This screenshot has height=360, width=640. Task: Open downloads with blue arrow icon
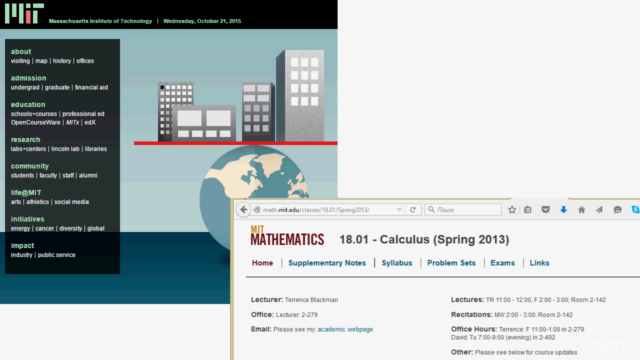click(x=564, y=210)
